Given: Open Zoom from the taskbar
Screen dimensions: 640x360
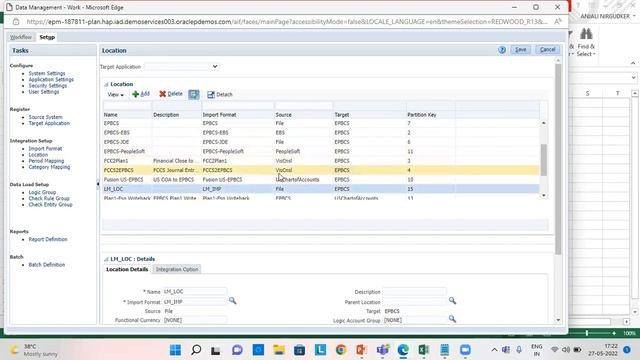Looking at the screenshot, I should click(465, 350).
